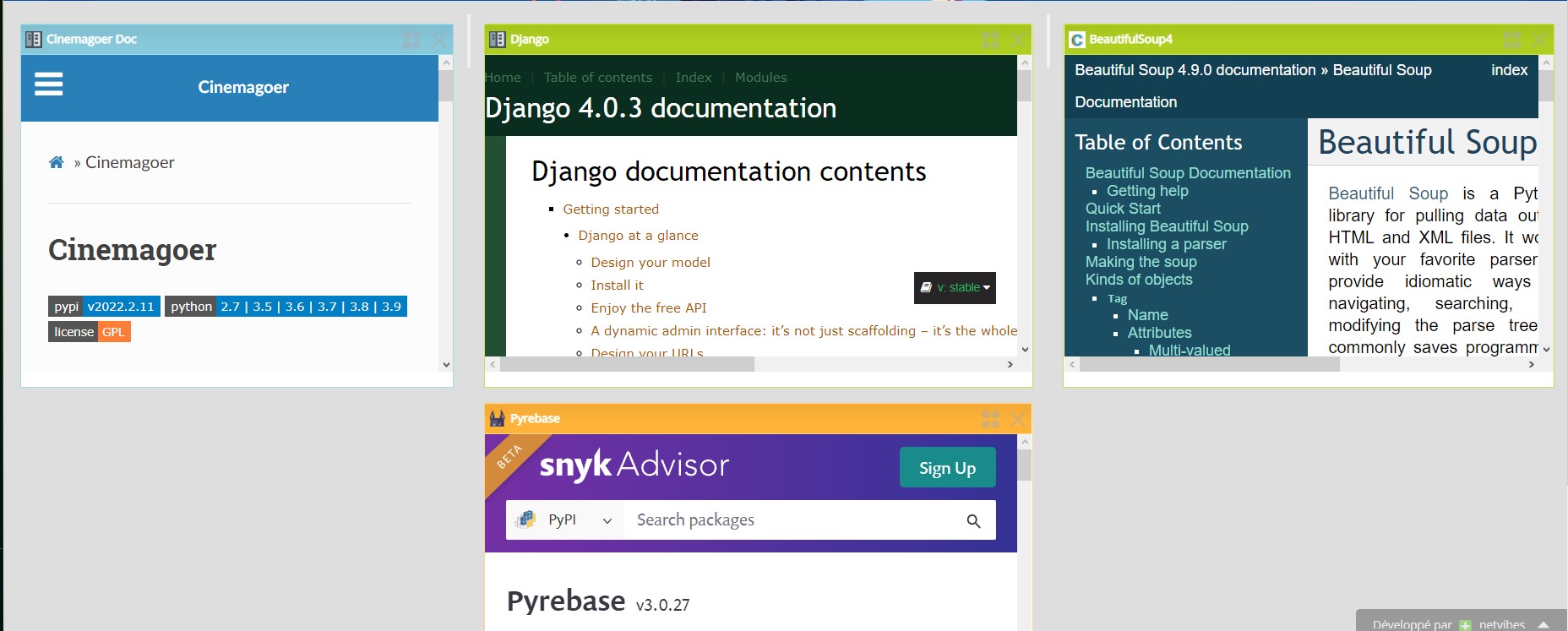
Task: Open the 'v: stable' version dropdown in Django
Action: [x=955, y=287]
